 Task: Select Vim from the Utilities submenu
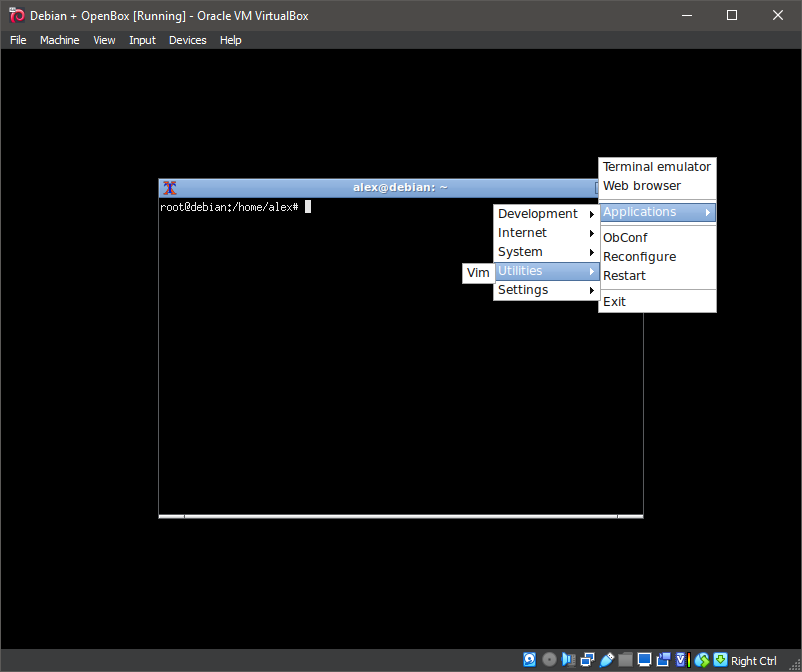tap(477, 272)
